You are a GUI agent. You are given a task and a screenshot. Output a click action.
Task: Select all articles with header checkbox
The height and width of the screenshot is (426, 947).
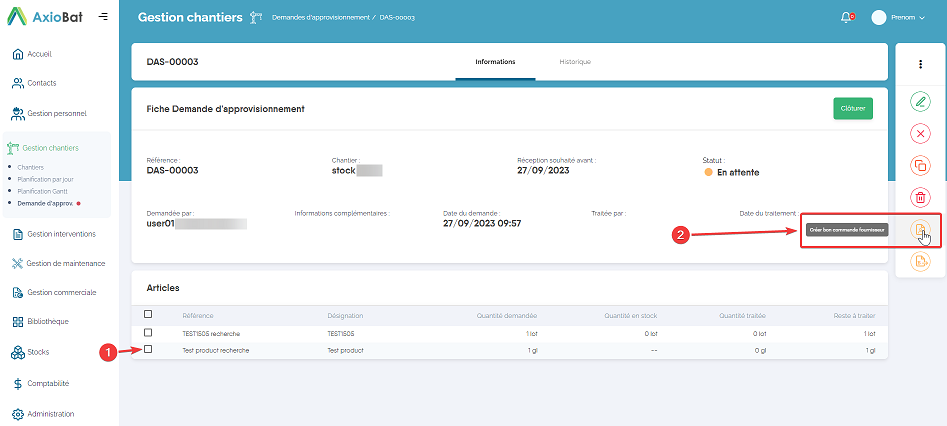click(x=149, y=314)
